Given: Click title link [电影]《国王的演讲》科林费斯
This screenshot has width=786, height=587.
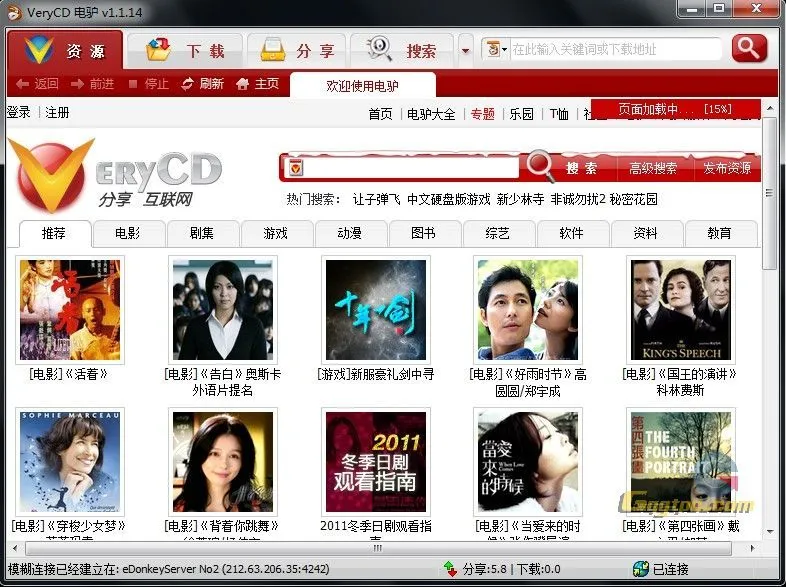Looking at the screenshot, I should [x=680, y=382].
